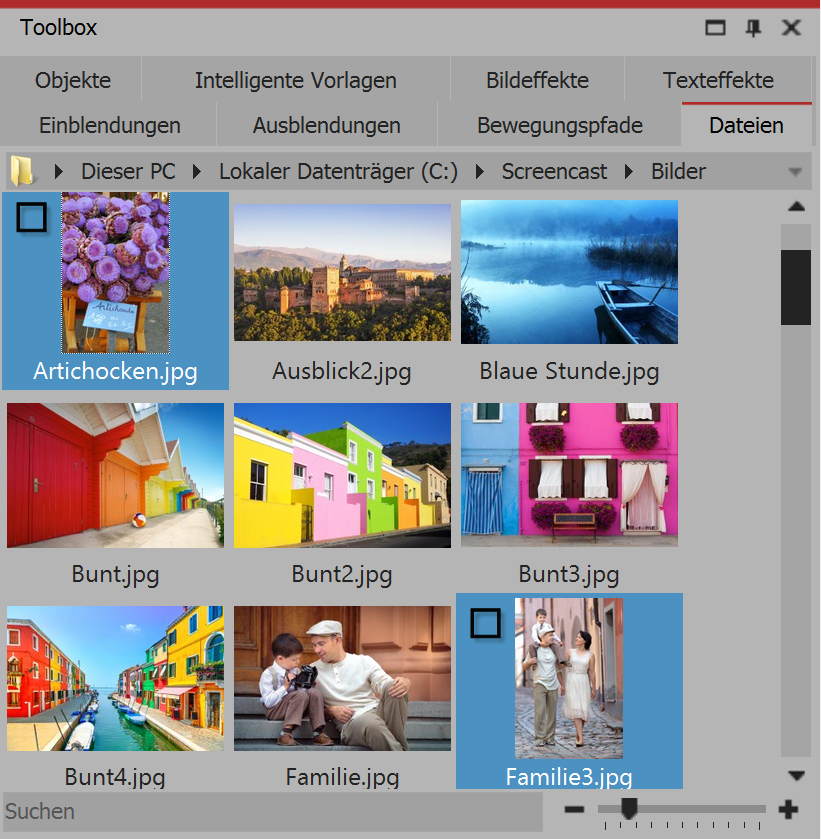Pin the Toolbox panel
The image size is (821, 839).
tap(753, 28)
